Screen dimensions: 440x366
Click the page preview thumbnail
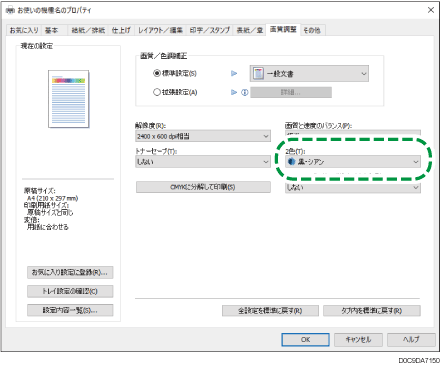[x=69, y=99]
